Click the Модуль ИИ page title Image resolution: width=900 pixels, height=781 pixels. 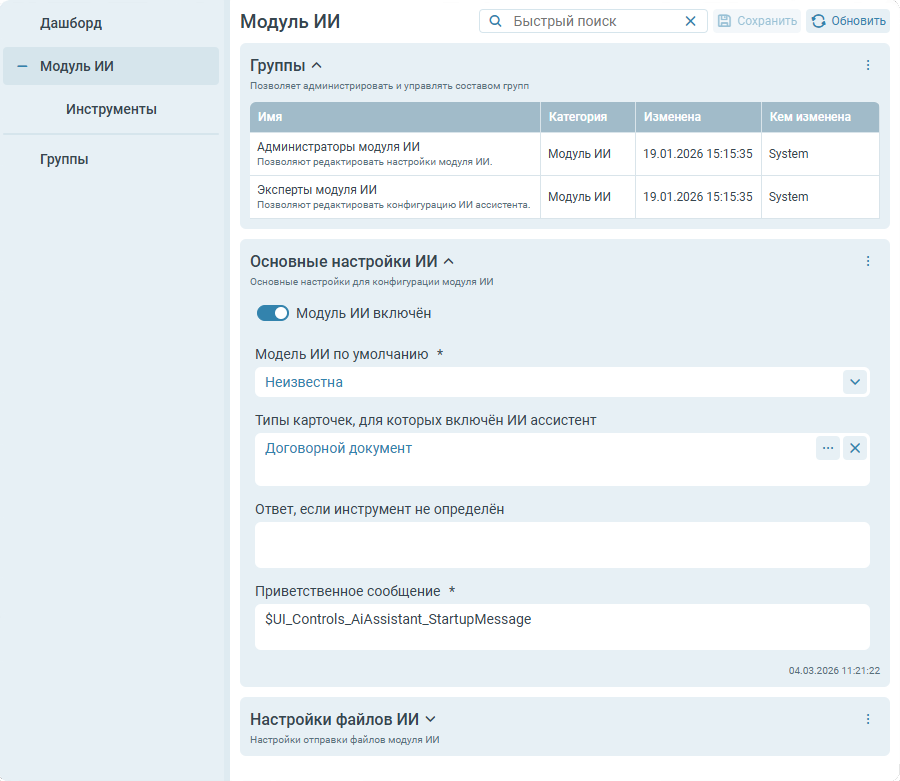pyautogui.click(x=290, y=21)
